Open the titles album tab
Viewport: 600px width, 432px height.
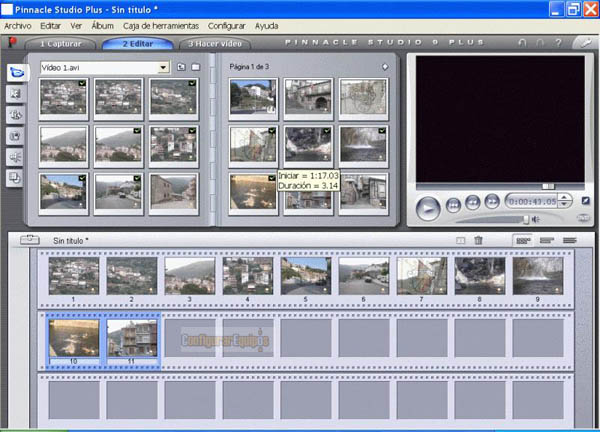click(x=15, y=115)
